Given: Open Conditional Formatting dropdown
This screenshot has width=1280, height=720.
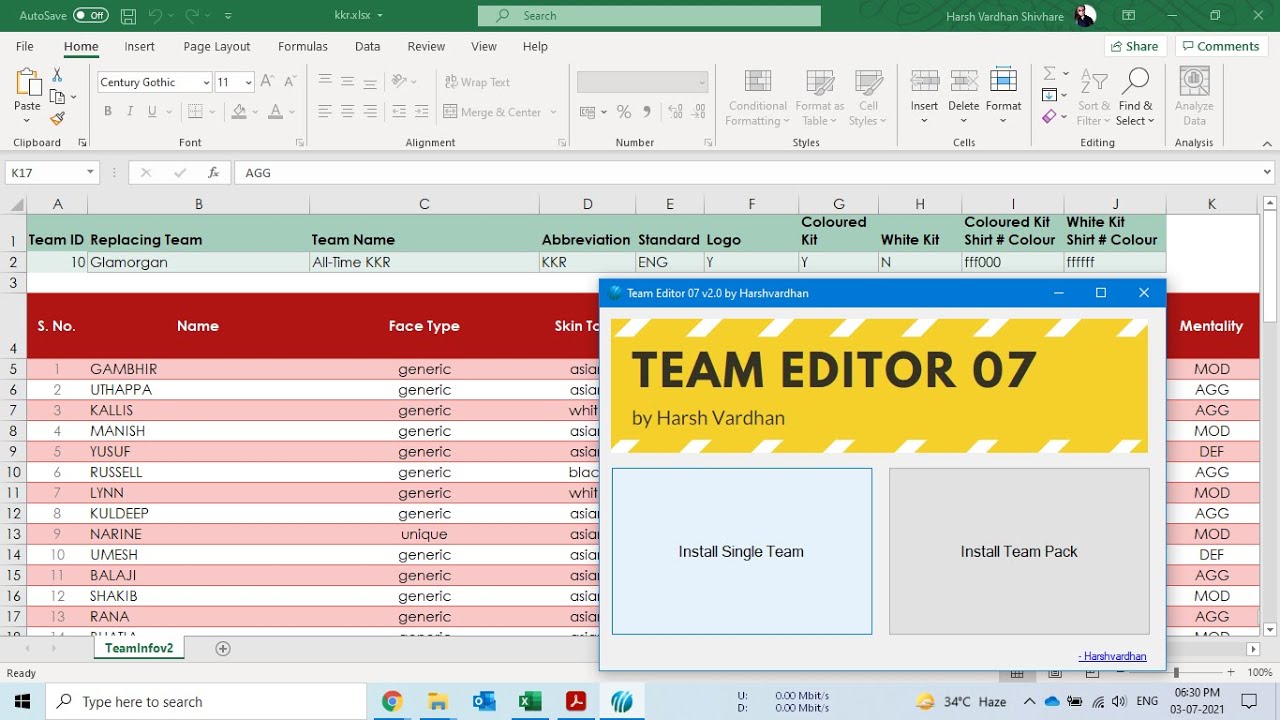Looking at the screenshot, I should (x=757, y=97).
